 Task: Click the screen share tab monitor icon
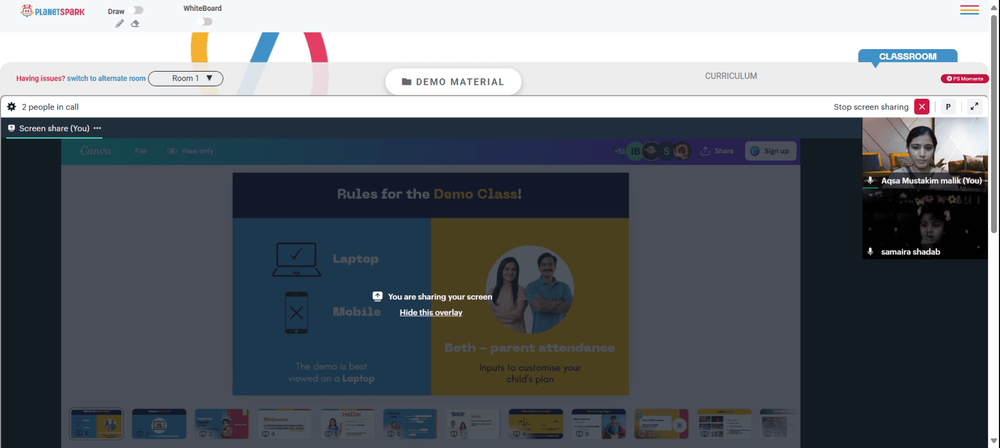point(11,128)
